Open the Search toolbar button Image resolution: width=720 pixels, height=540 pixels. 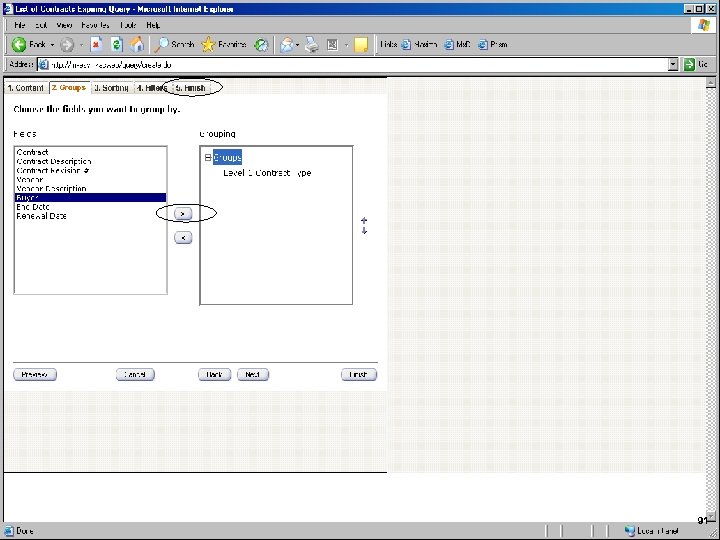pos(174,45)
